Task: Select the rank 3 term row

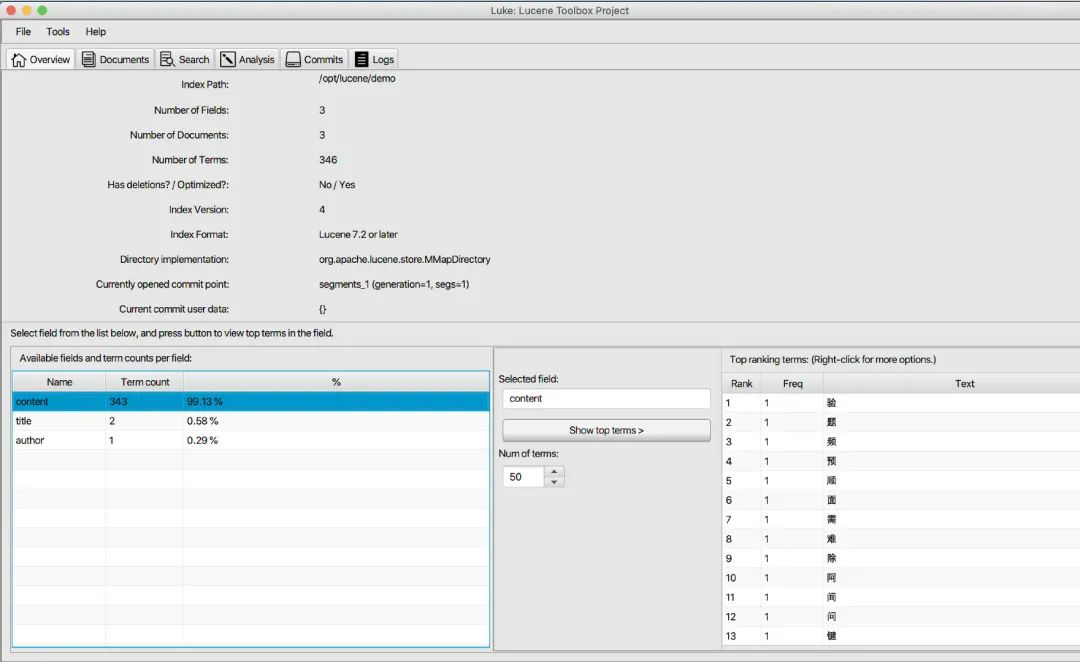Action: (x=901, y=442)
